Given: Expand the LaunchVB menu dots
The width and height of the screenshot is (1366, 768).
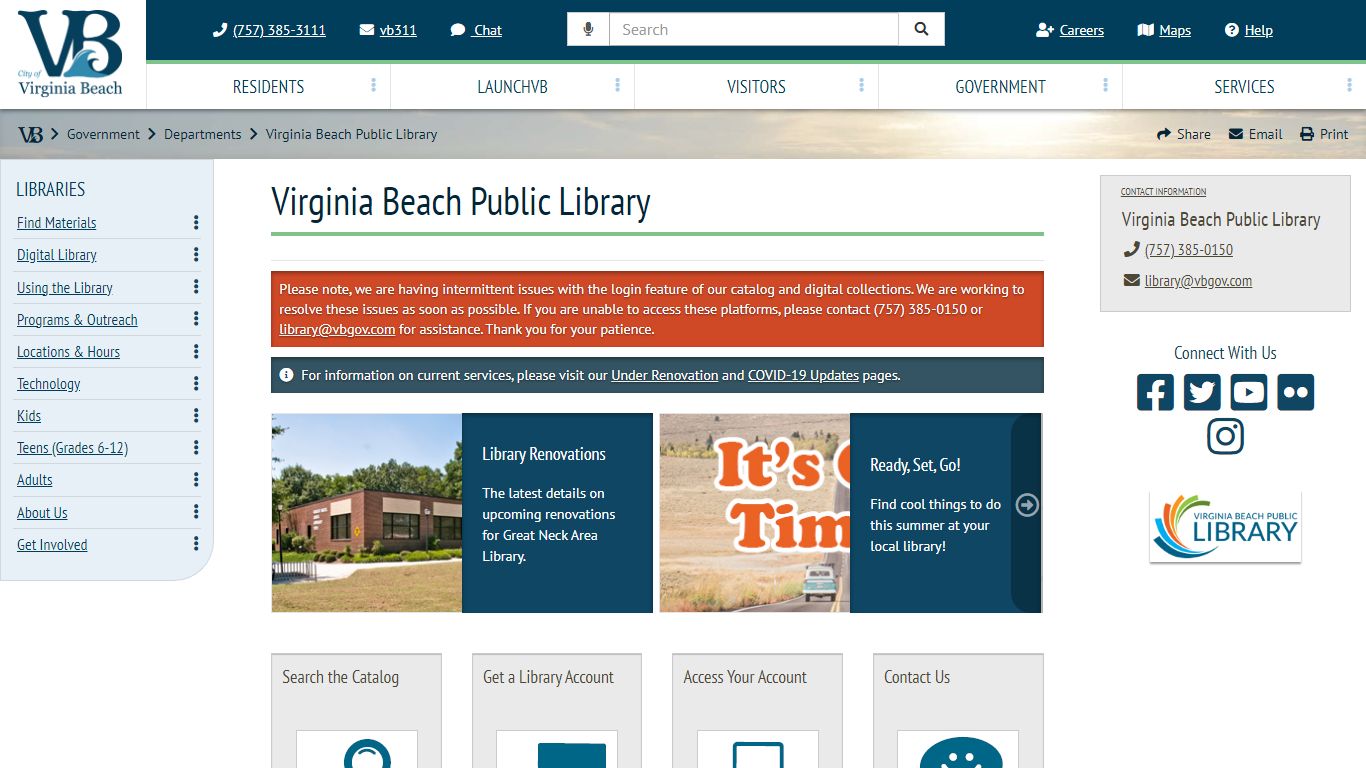Looking at the screenshot, I should coord(617,86).
